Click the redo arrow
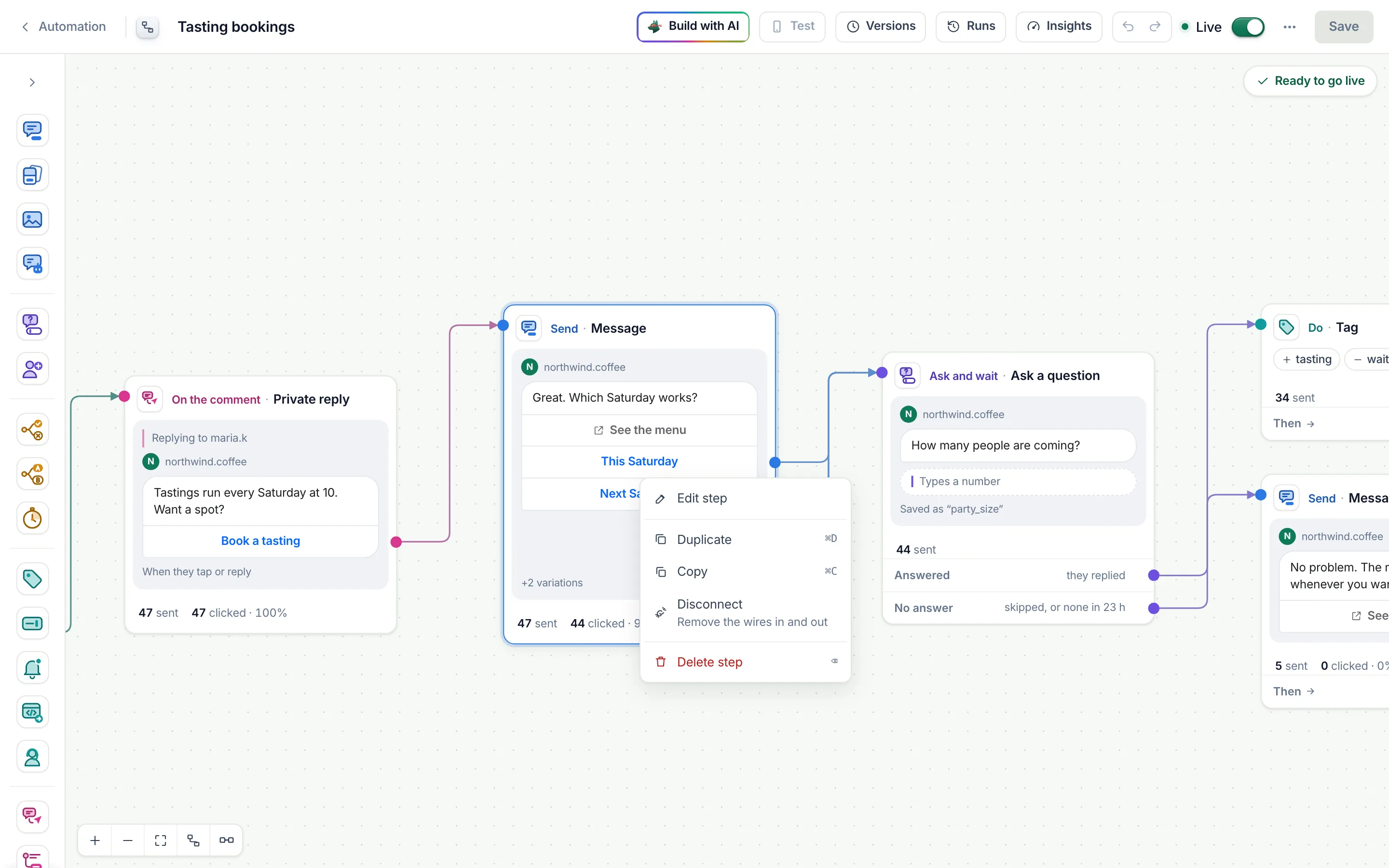 (1155, 27)
